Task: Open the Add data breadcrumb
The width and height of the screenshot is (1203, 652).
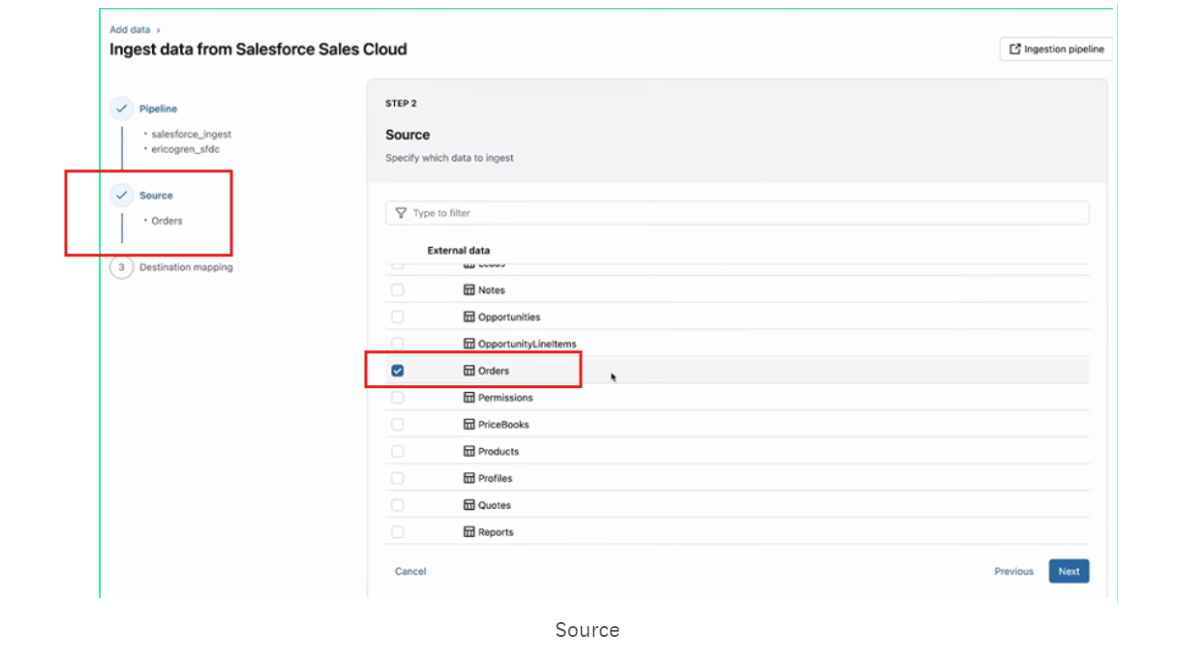Action: tap(129, 29)
